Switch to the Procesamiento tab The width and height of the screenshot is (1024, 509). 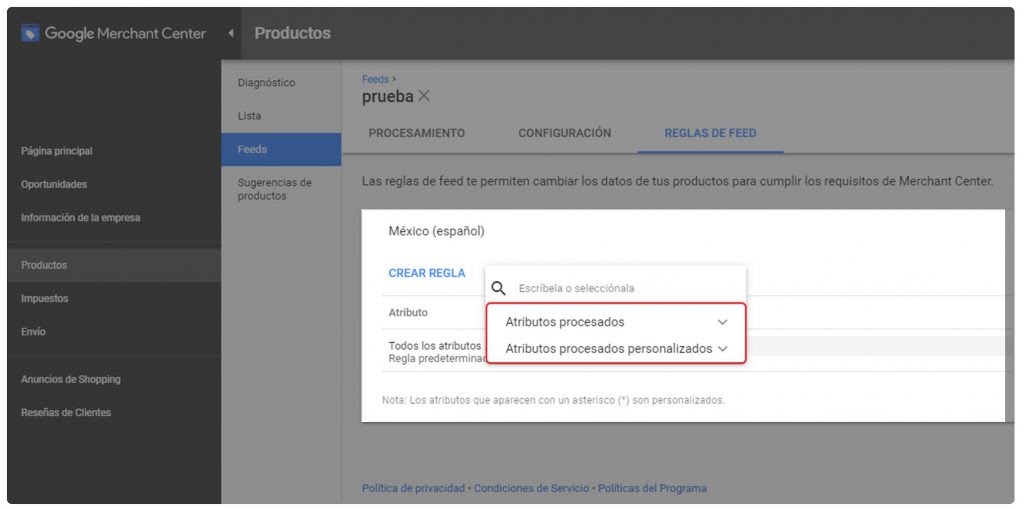pos(416,133)
